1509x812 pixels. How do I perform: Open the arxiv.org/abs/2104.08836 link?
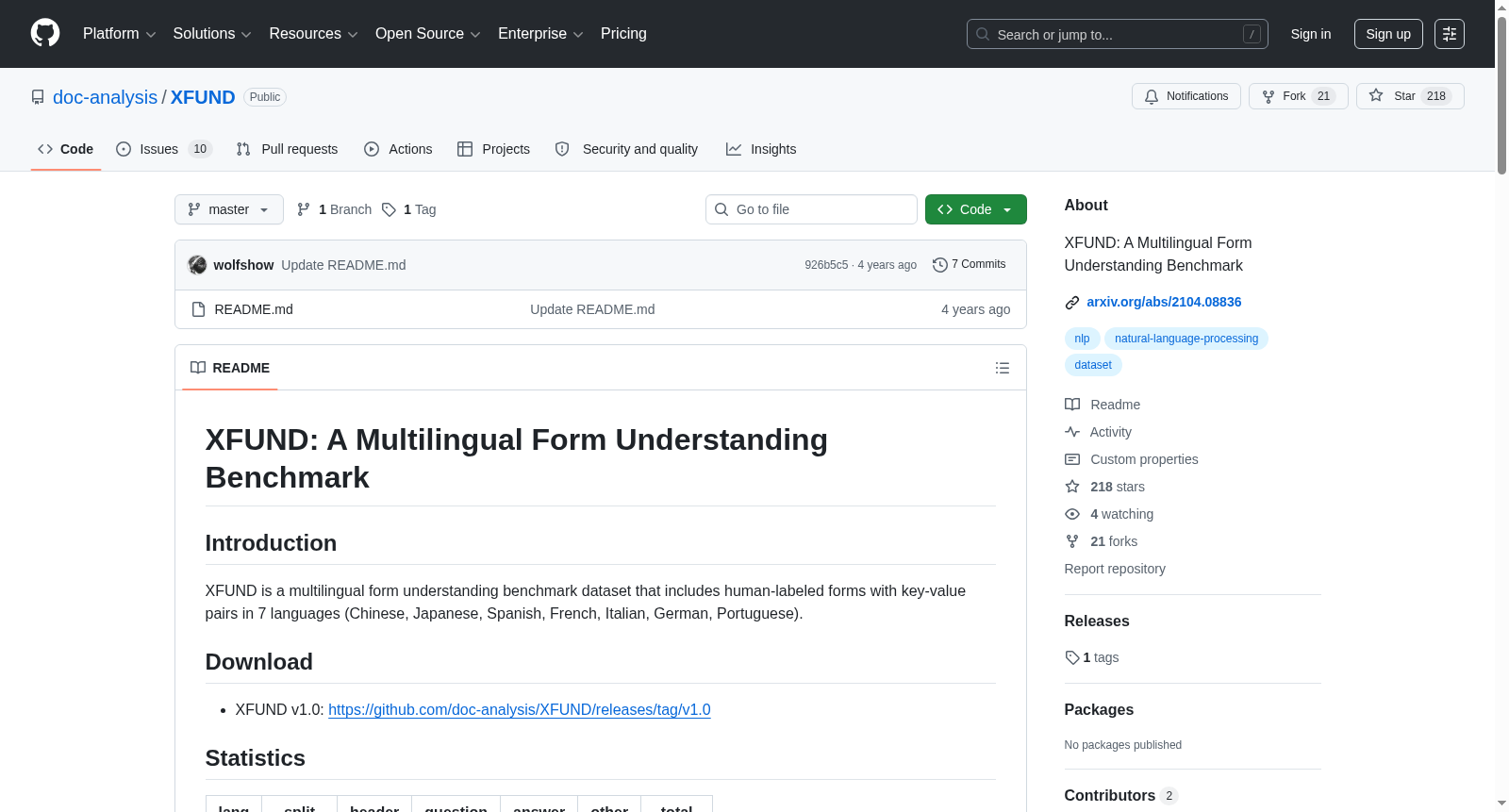point(1164,302)
